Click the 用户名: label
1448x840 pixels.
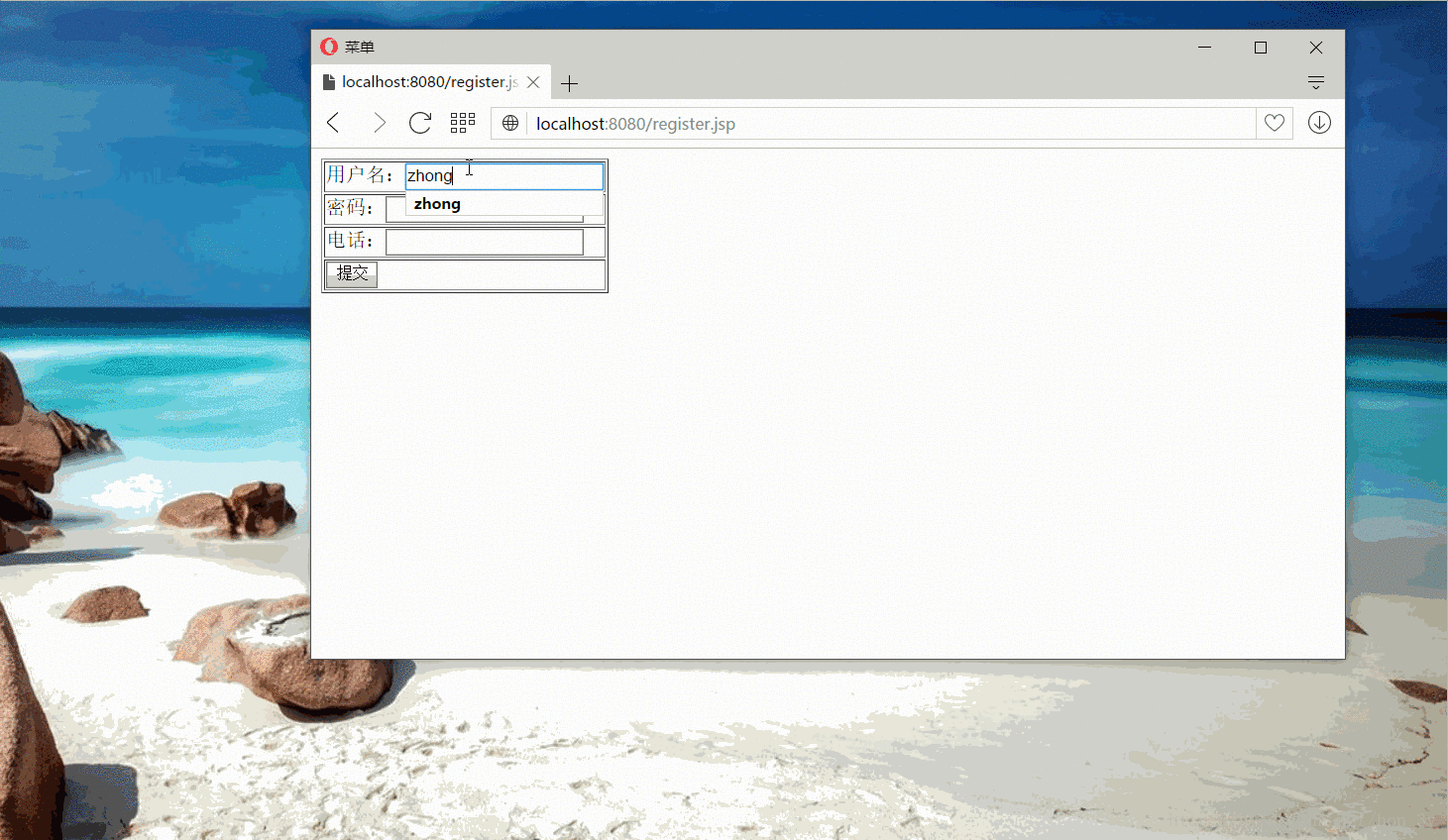(361, 175)
